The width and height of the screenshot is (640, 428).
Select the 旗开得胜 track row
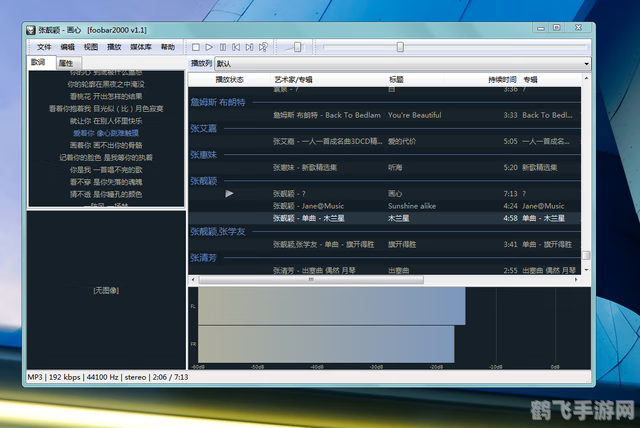click(x=384, y=244)
